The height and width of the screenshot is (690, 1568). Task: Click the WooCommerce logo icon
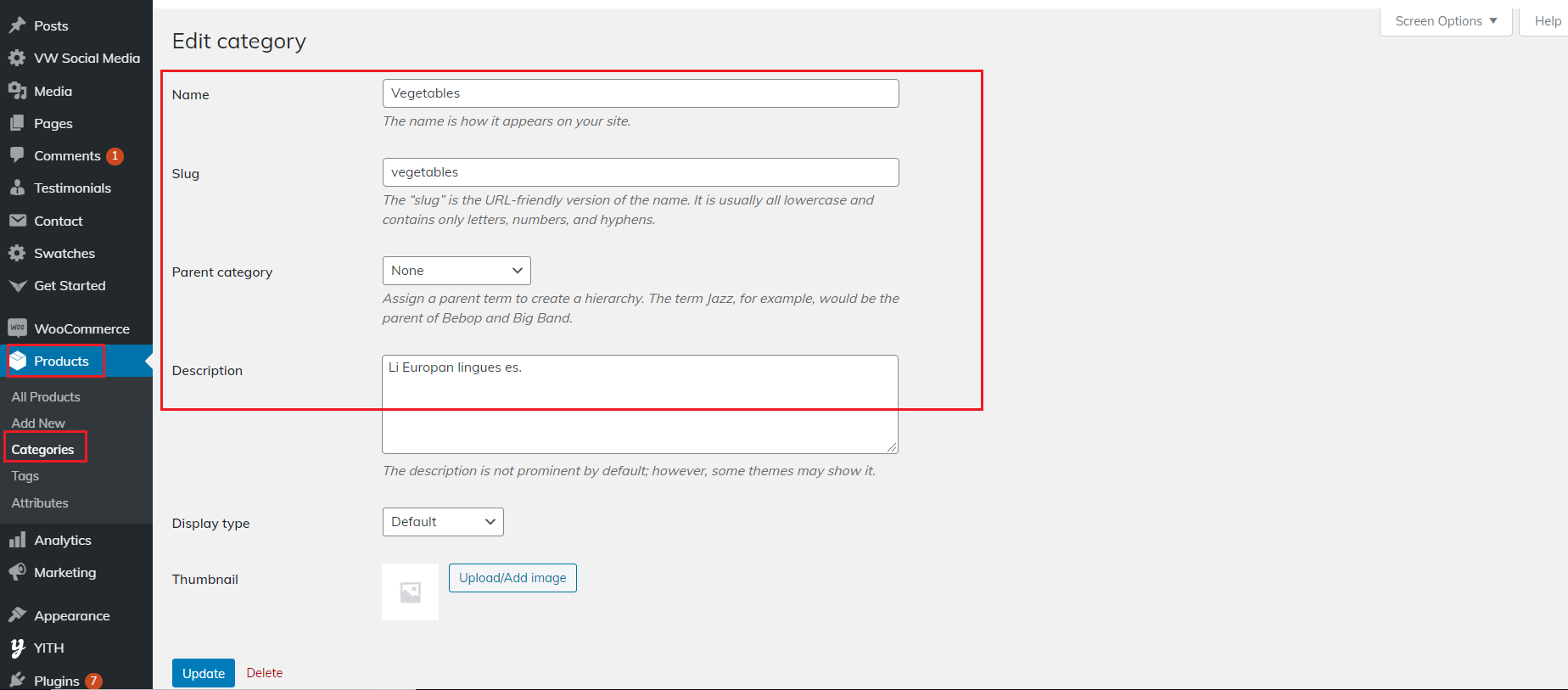click(17, 328)
